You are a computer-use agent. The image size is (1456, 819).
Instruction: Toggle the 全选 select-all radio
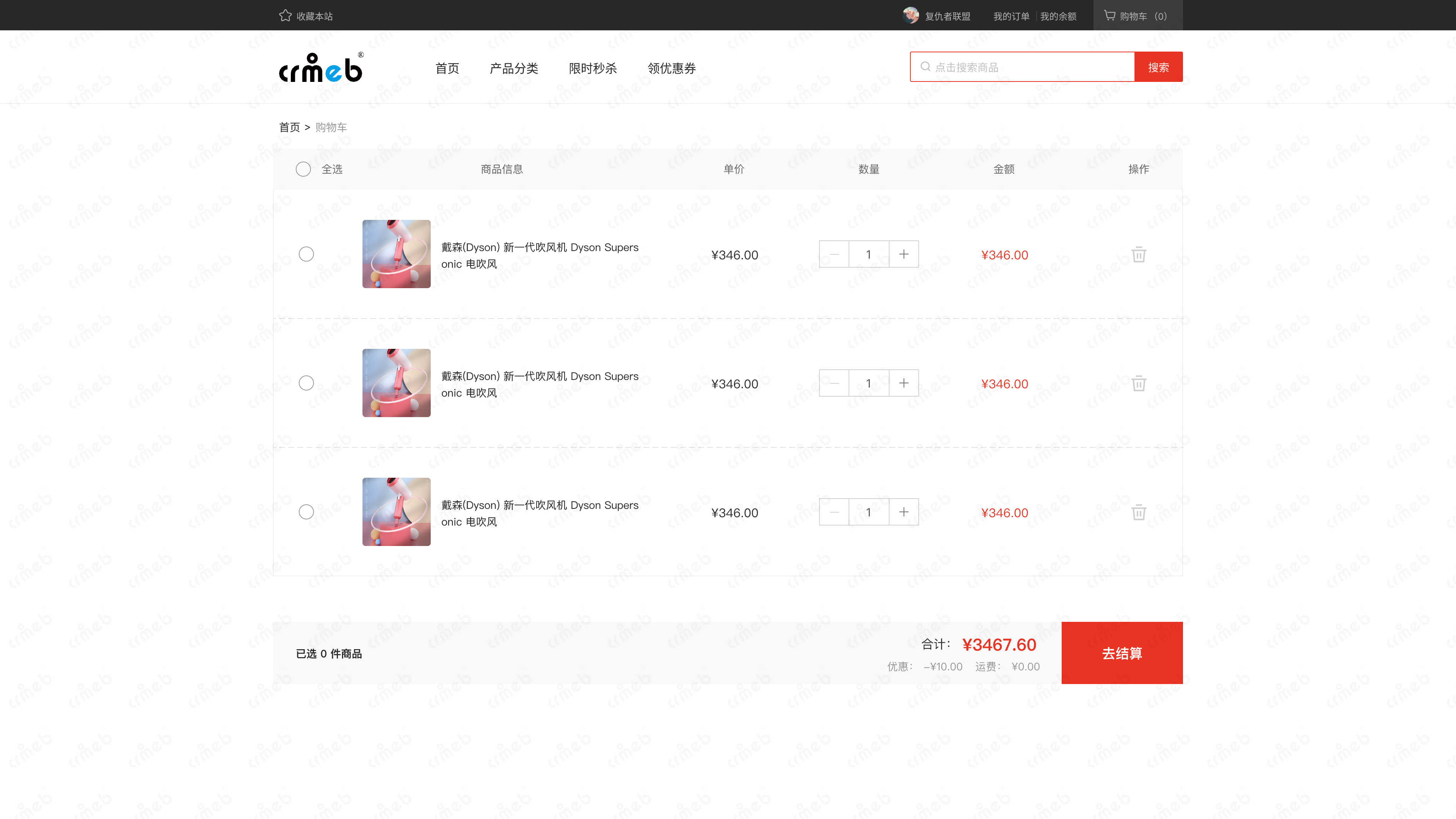pos(303,169)
